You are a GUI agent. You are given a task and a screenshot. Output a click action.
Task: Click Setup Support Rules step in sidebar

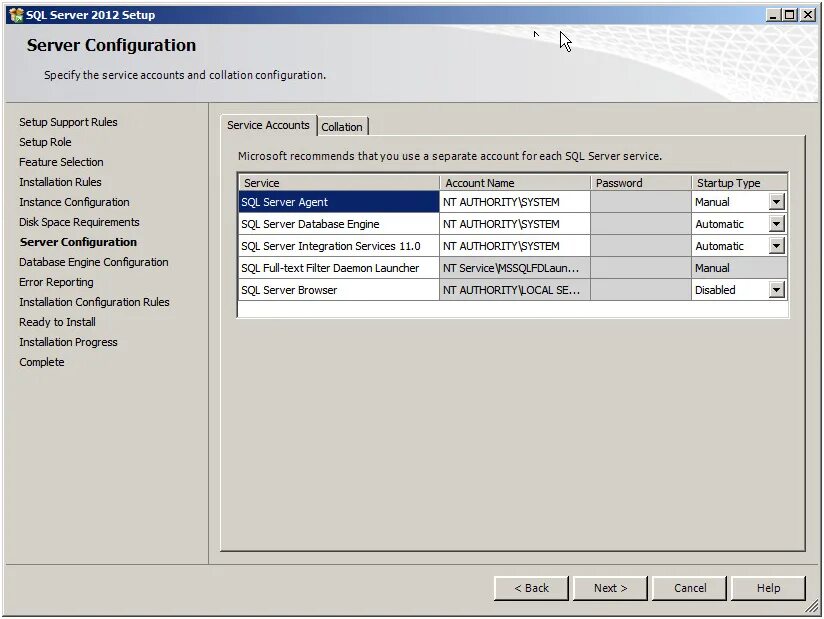point(68,122)
